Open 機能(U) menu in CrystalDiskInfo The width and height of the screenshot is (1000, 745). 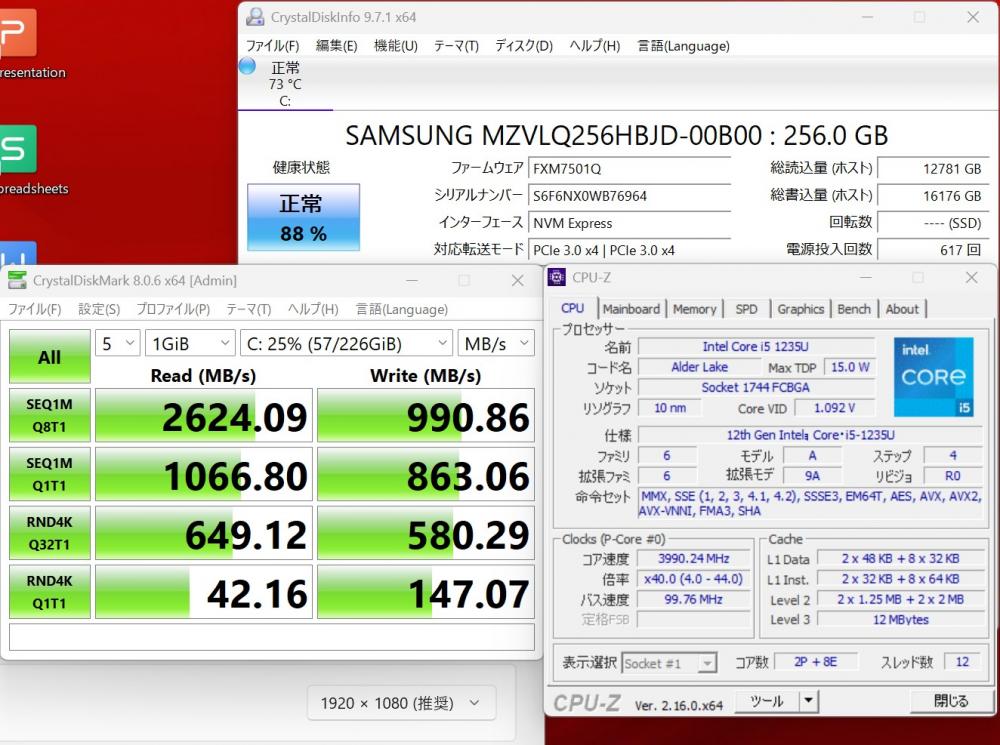click(395, 46)
